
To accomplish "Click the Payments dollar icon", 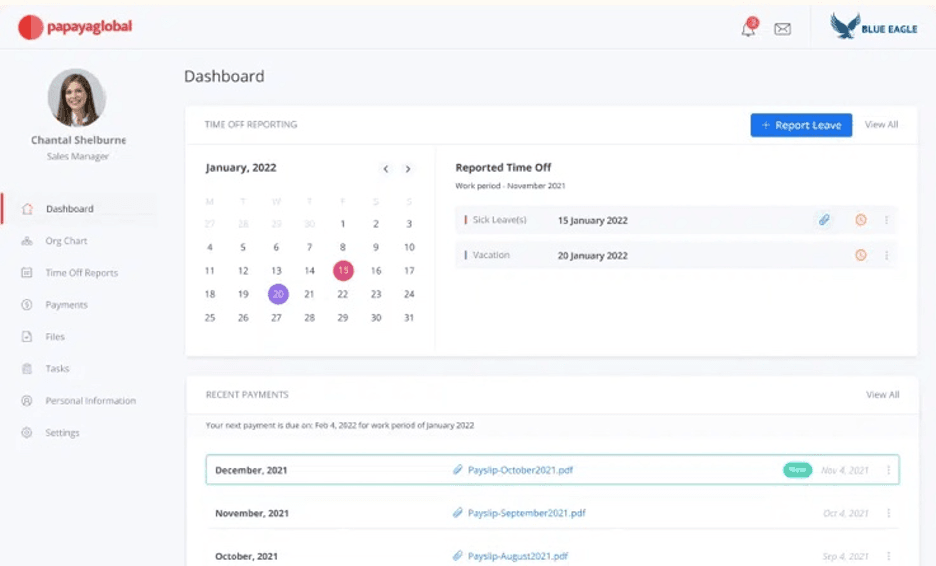I will click(x=27, y=304).
